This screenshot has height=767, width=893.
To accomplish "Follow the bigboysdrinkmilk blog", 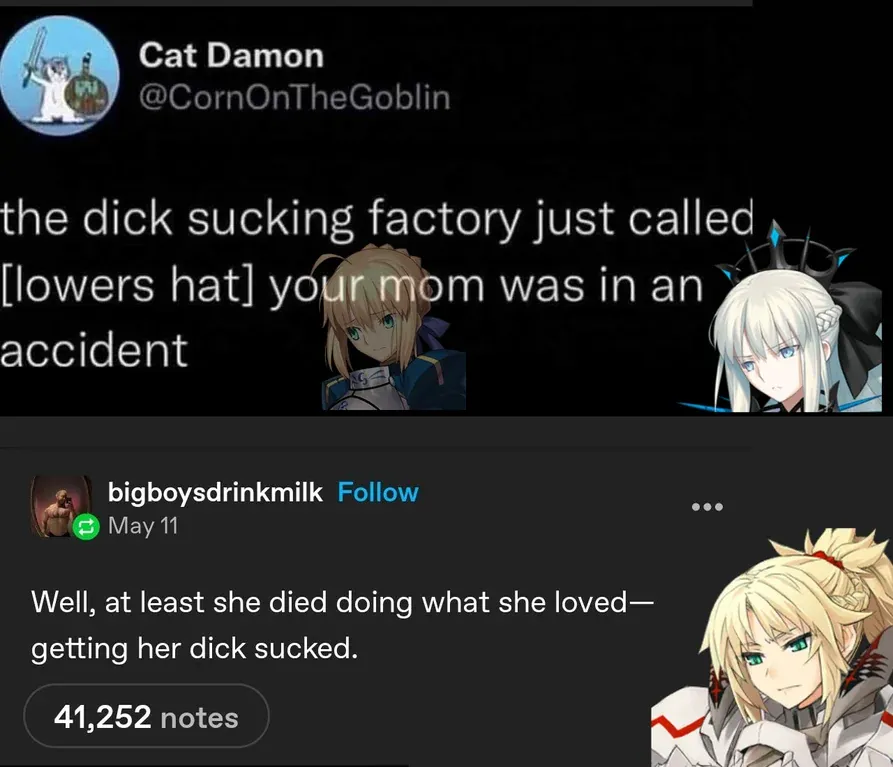I will tap(378, 493).
